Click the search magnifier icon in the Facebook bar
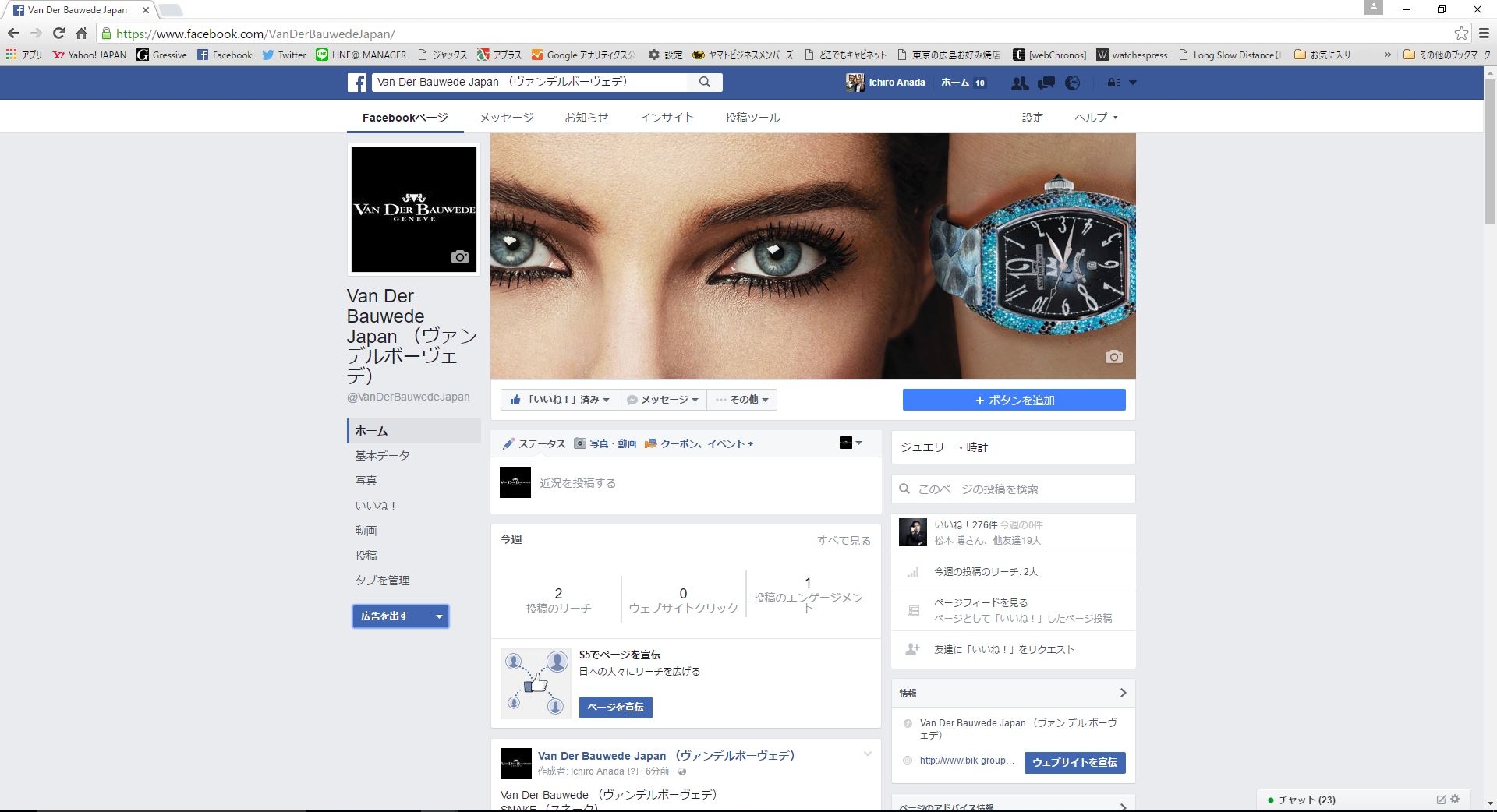Viewport: 1497px width, 812px height. [x=705, y=82]
